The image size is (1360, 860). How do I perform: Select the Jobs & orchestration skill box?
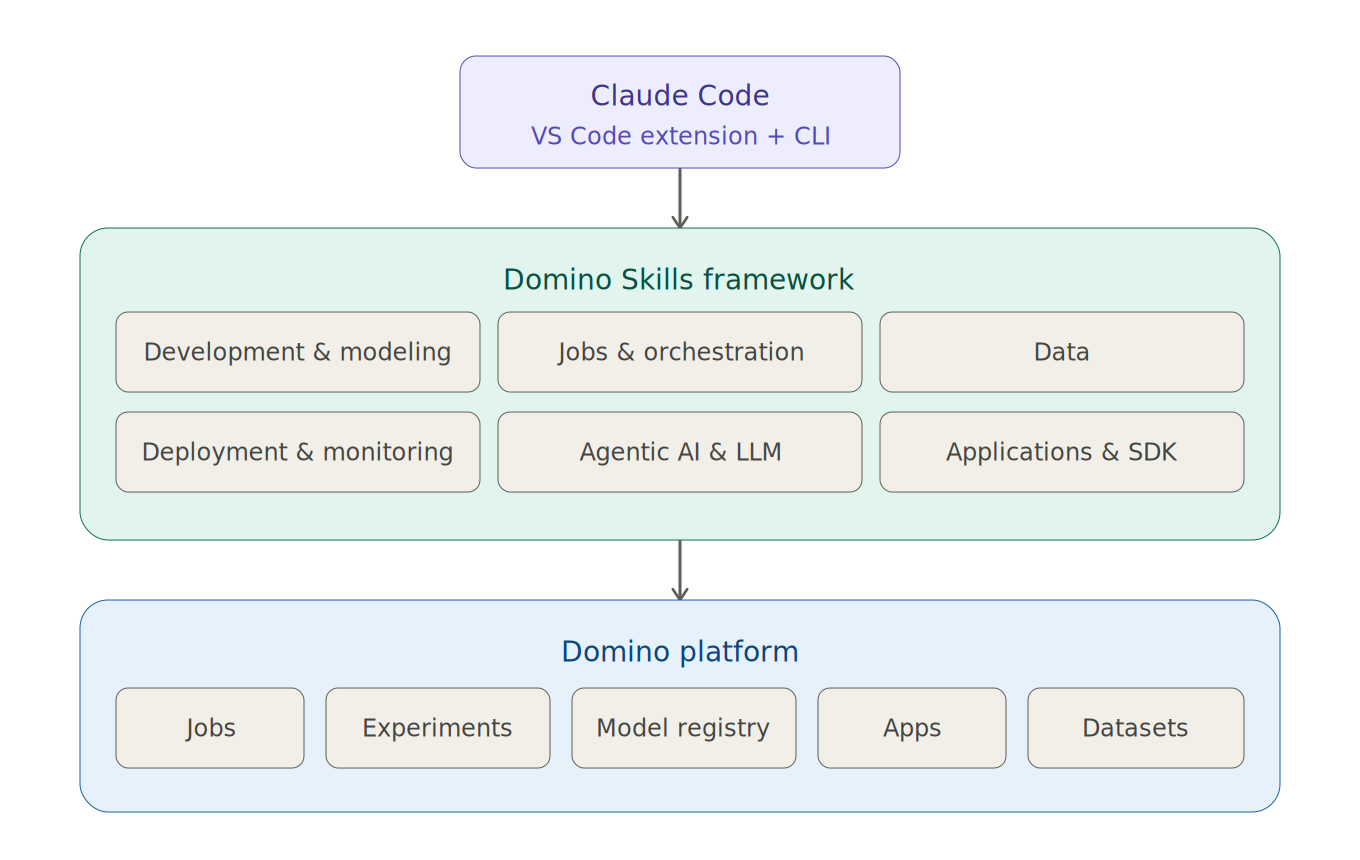point(680,352)
